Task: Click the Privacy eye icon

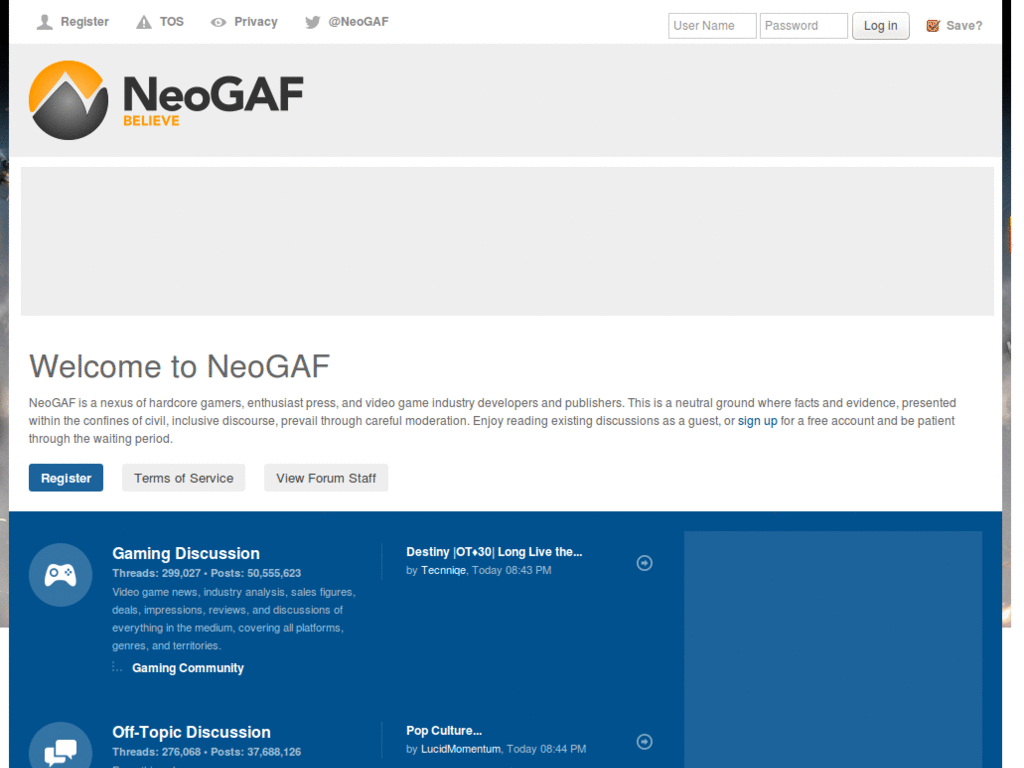Action: pyautogui.click(x=218, y=22)
